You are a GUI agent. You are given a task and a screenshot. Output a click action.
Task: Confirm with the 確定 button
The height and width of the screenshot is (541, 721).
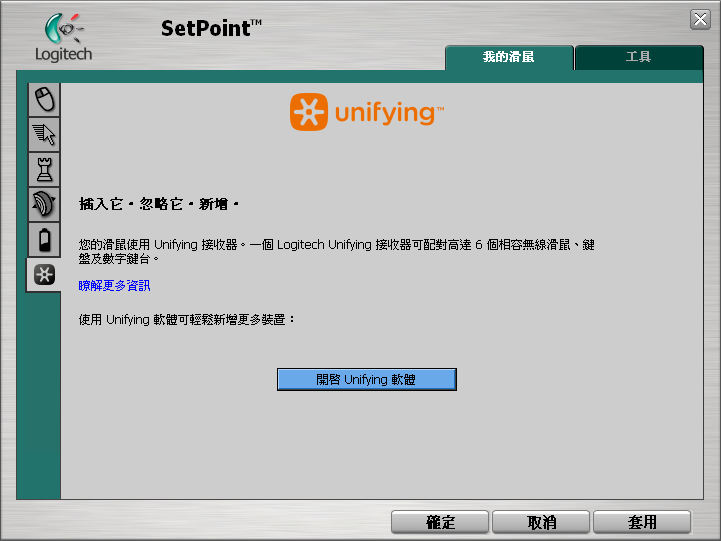(x=440, y=522)
